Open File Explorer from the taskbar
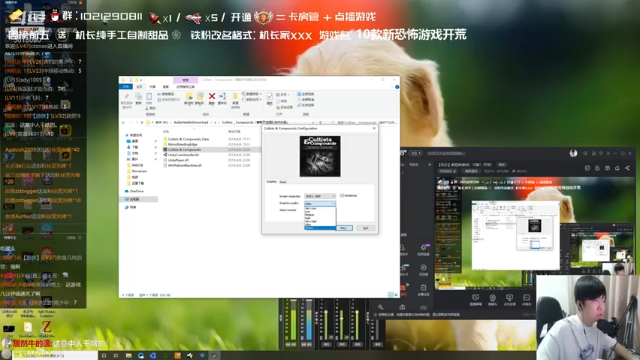This screenshot has height=360, width=640. [x=129, y=356]
